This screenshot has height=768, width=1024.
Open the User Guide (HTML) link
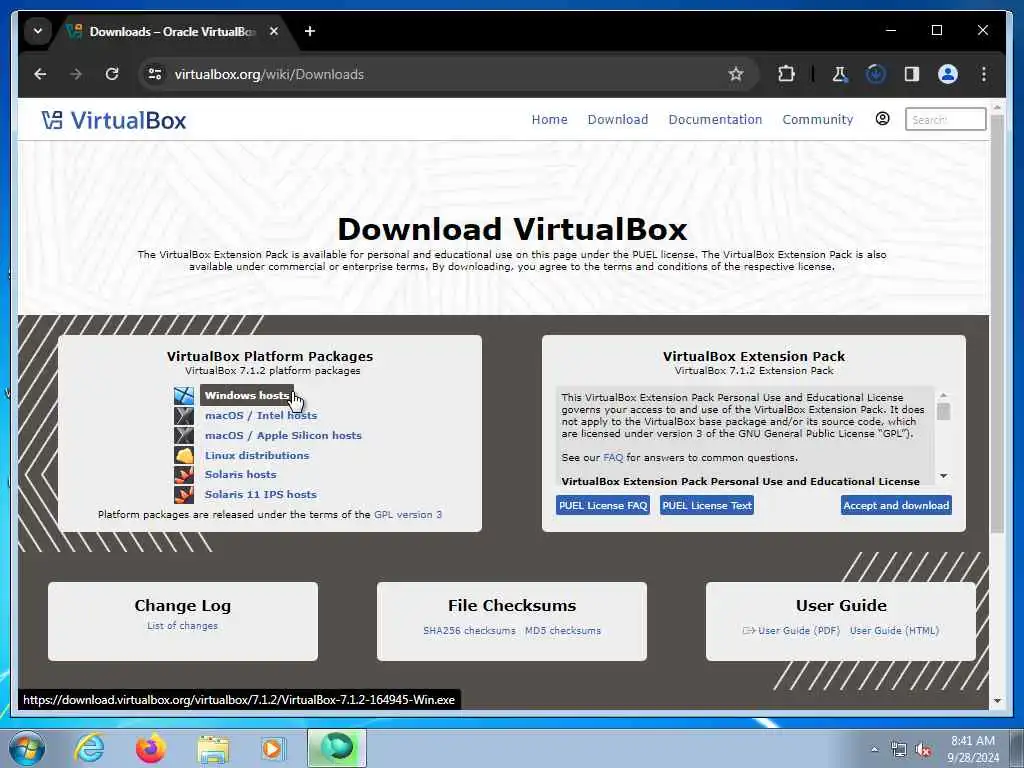(894, 631)
